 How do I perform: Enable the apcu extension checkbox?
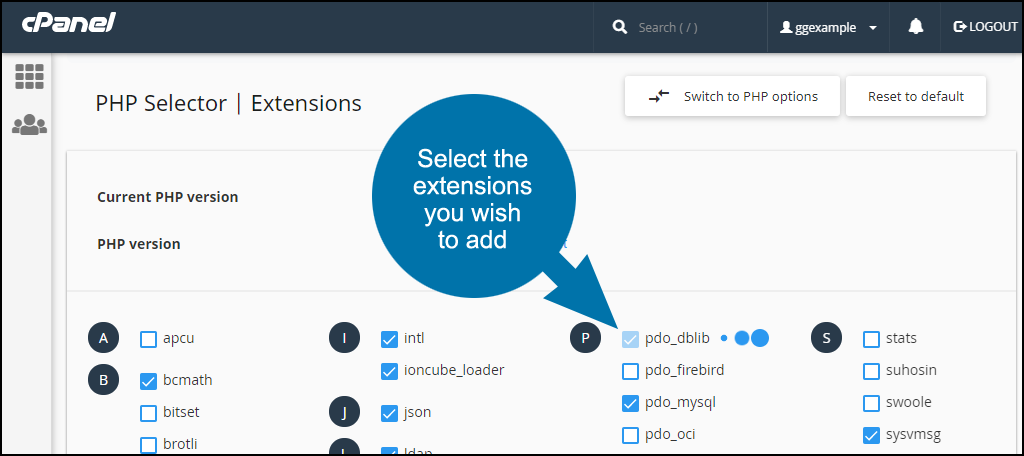point(149,339)
